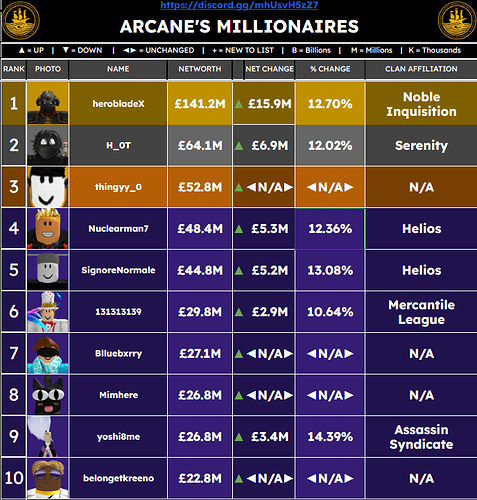This screenshot has width=477, height=500.
Task: Click the % CHANGE column header
Action: pos(330,69)
